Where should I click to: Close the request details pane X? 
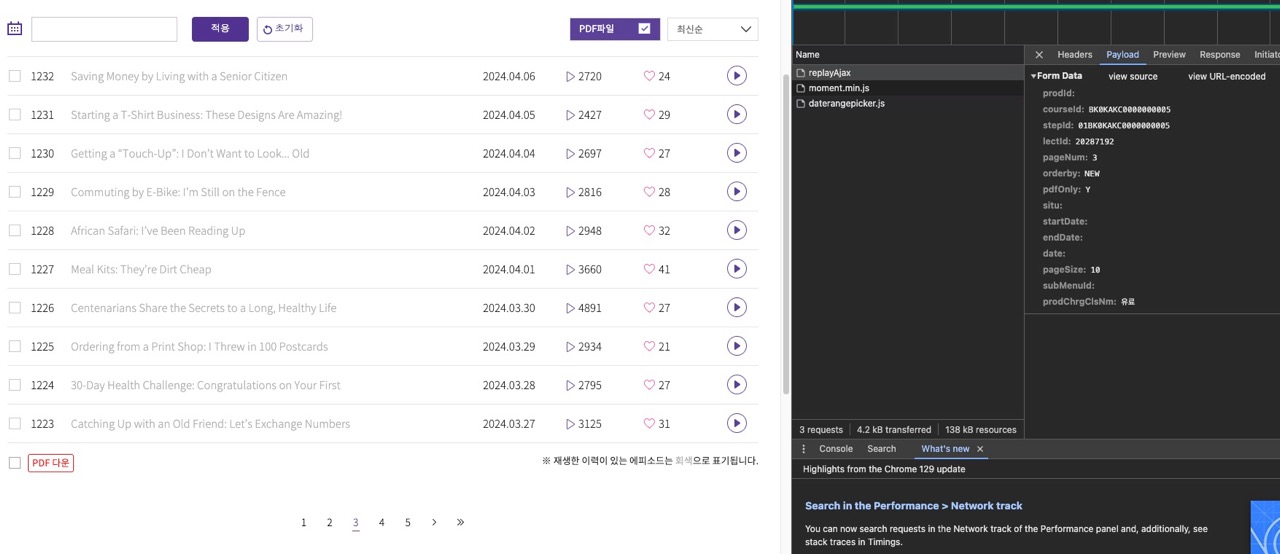coord(1039,55)
